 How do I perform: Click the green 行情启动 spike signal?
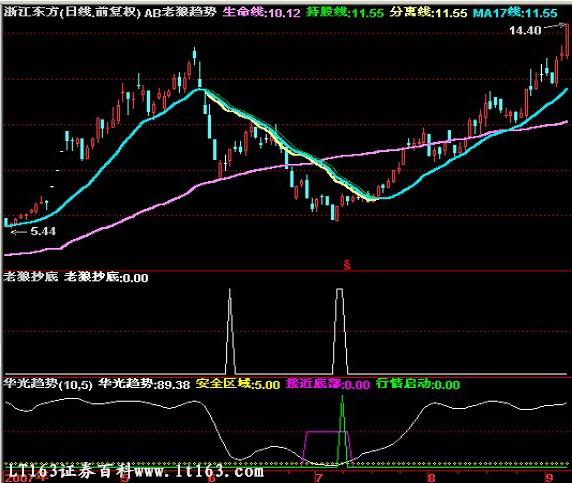[x=342, y=430]
